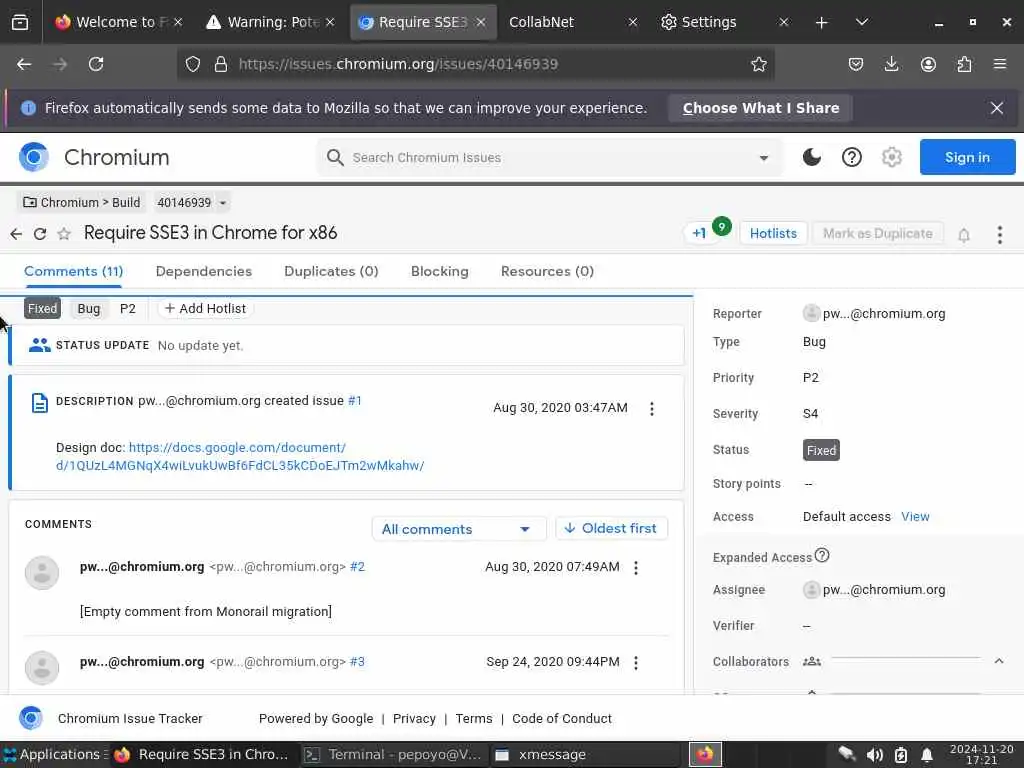
Task: Click the browser address bar URL
Action: [475, 64]
